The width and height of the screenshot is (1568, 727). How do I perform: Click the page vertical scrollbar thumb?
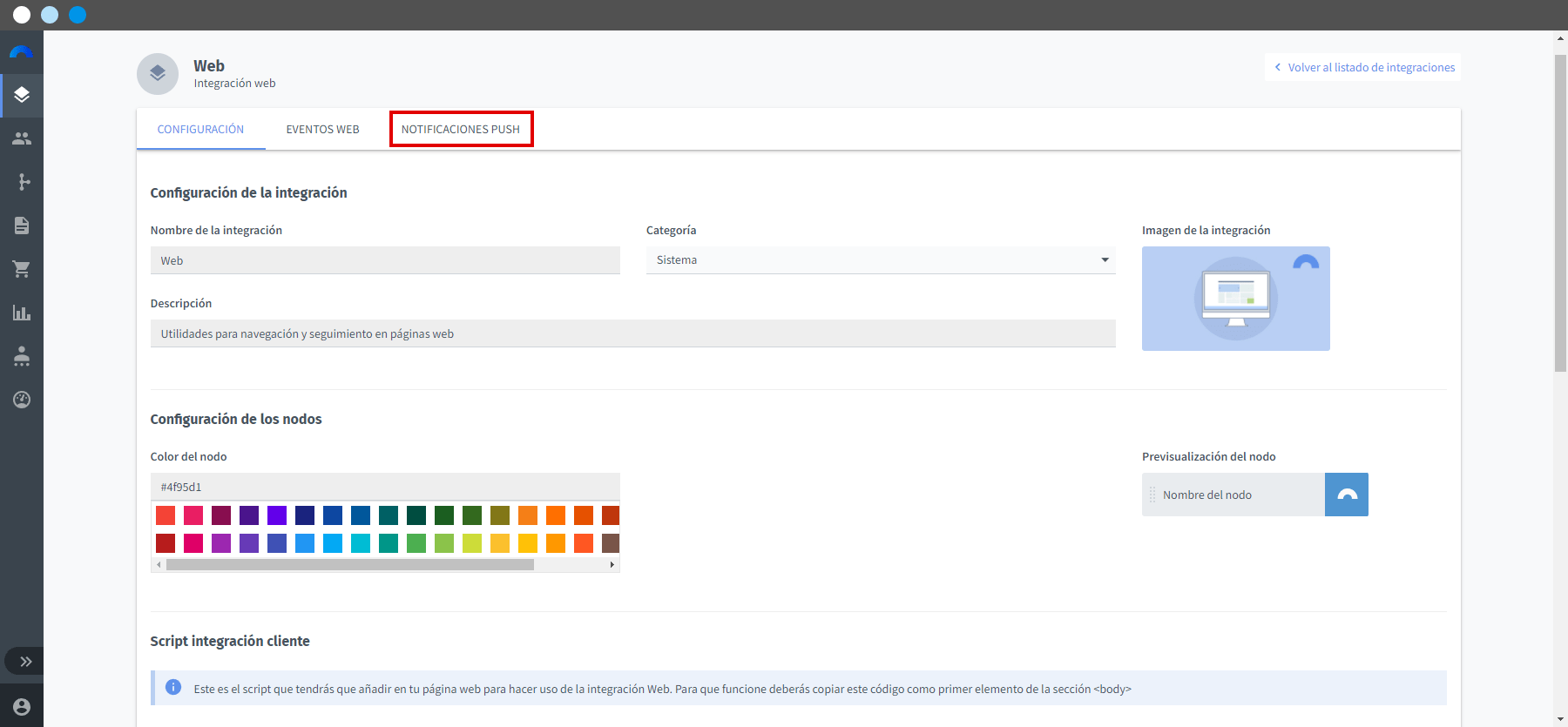pos(1561,213)
